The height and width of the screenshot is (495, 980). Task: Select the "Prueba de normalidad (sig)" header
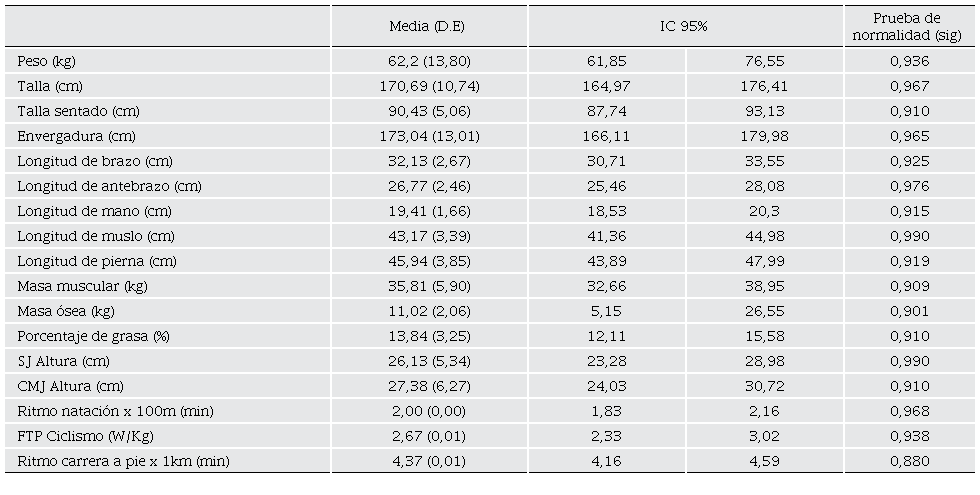pyautogui.click(x=908, y=27)
